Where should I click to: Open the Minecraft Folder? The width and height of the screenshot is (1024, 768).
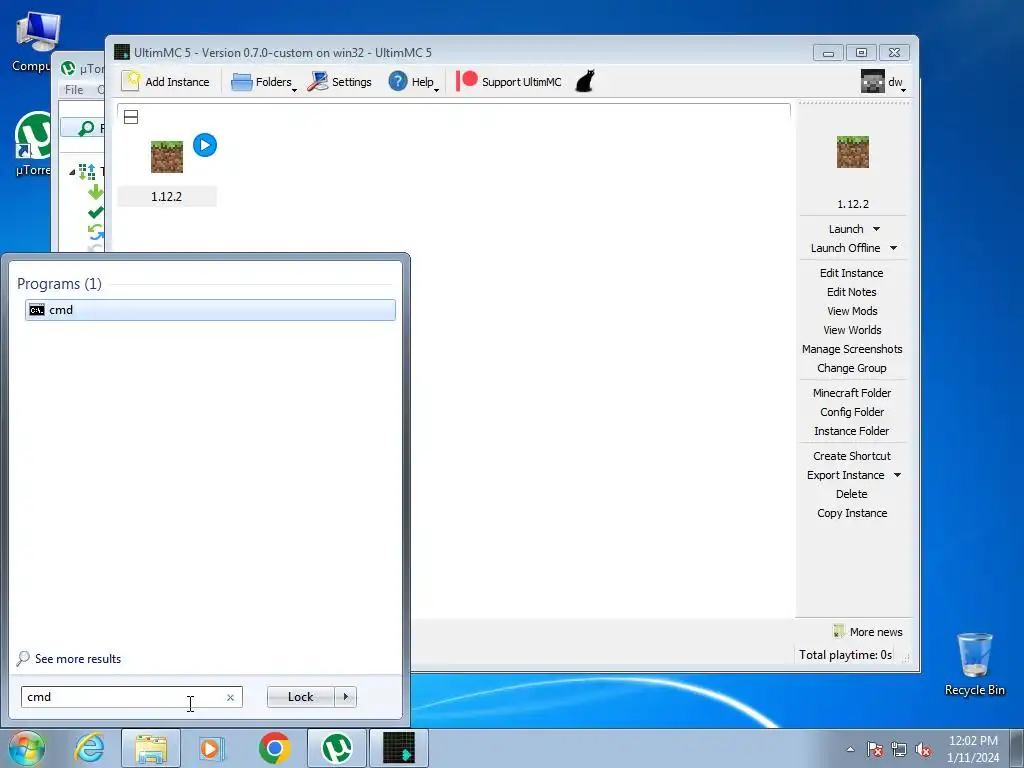click(x=852, y=392)
